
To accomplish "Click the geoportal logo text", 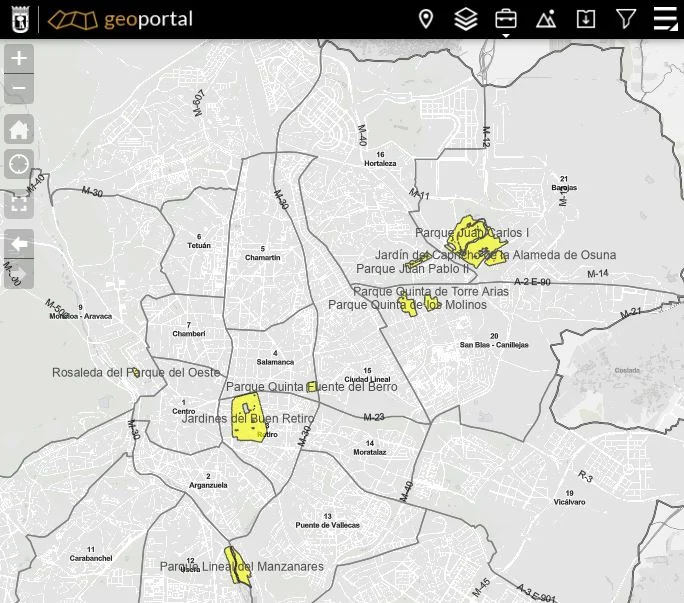I will [148, 19].
